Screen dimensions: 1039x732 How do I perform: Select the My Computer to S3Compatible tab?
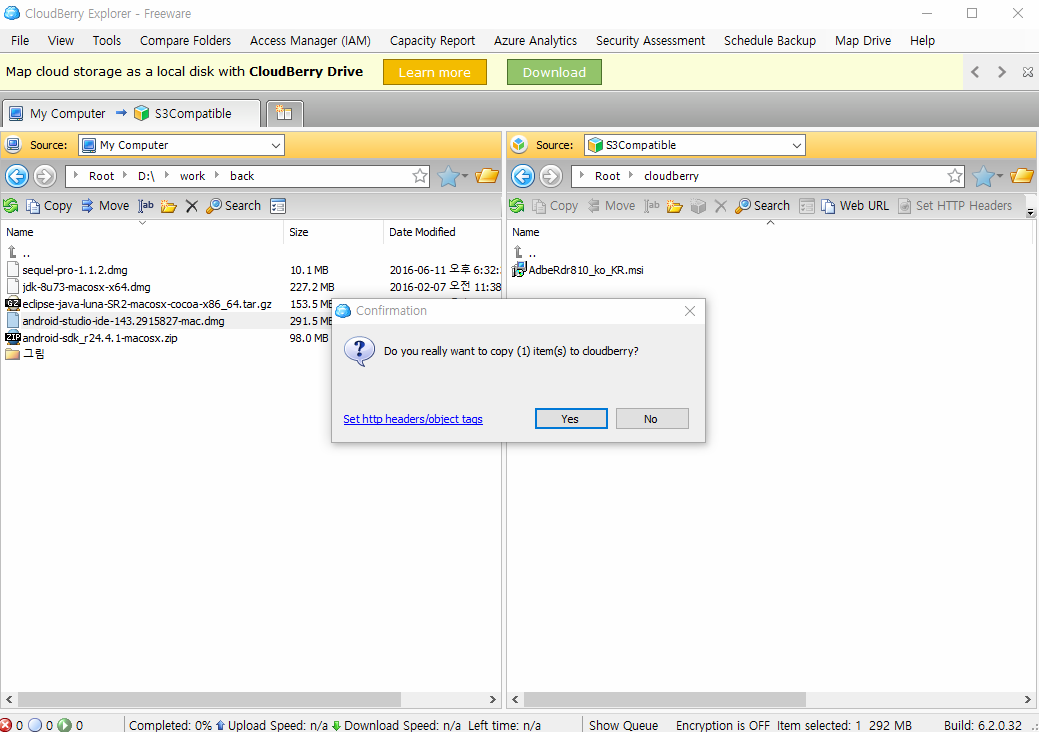pos(131,113)
